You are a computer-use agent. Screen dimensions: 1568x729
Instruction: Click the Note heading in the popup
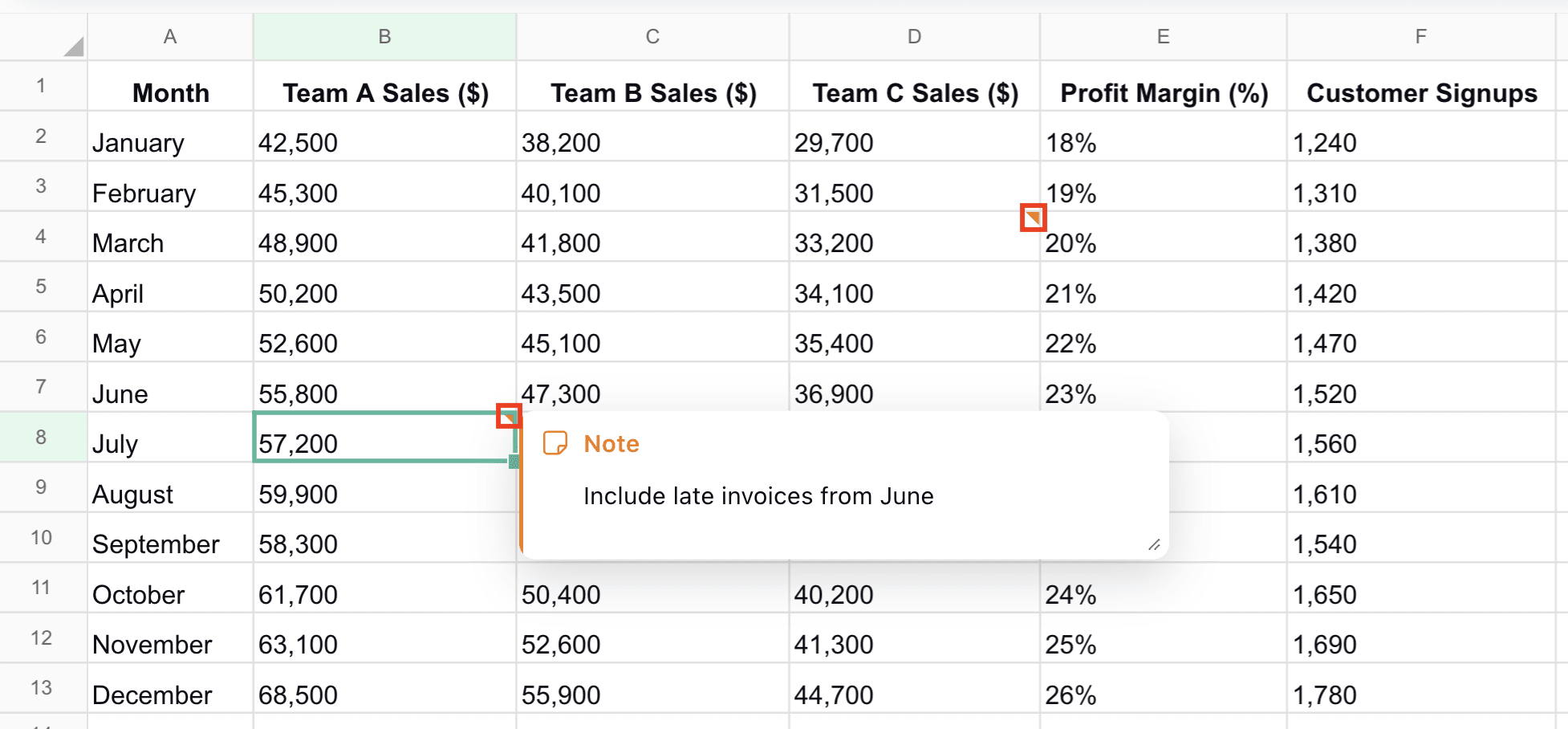611,442
